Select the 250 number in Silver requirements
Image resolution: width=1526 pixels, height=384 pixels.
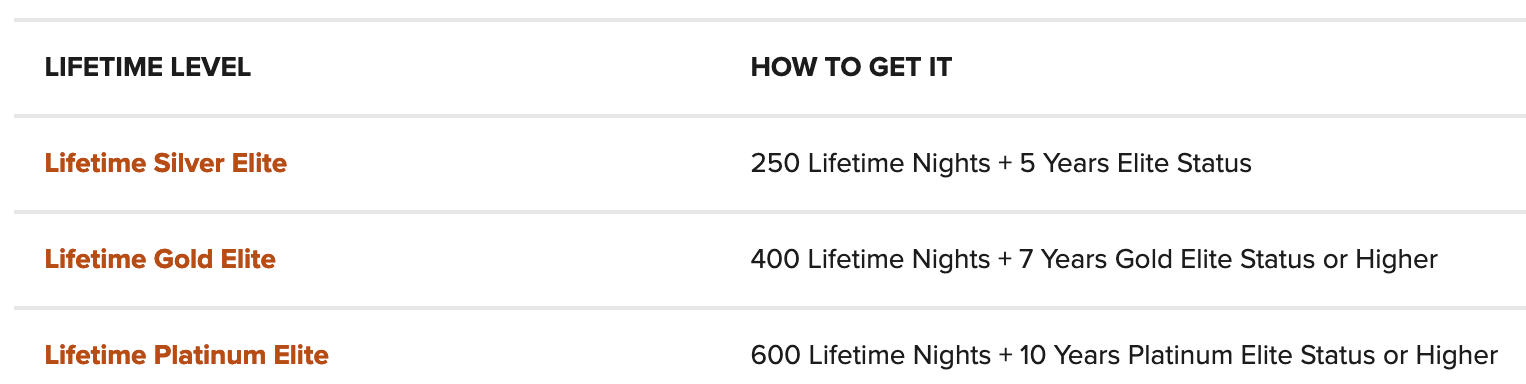pos(775,163)
